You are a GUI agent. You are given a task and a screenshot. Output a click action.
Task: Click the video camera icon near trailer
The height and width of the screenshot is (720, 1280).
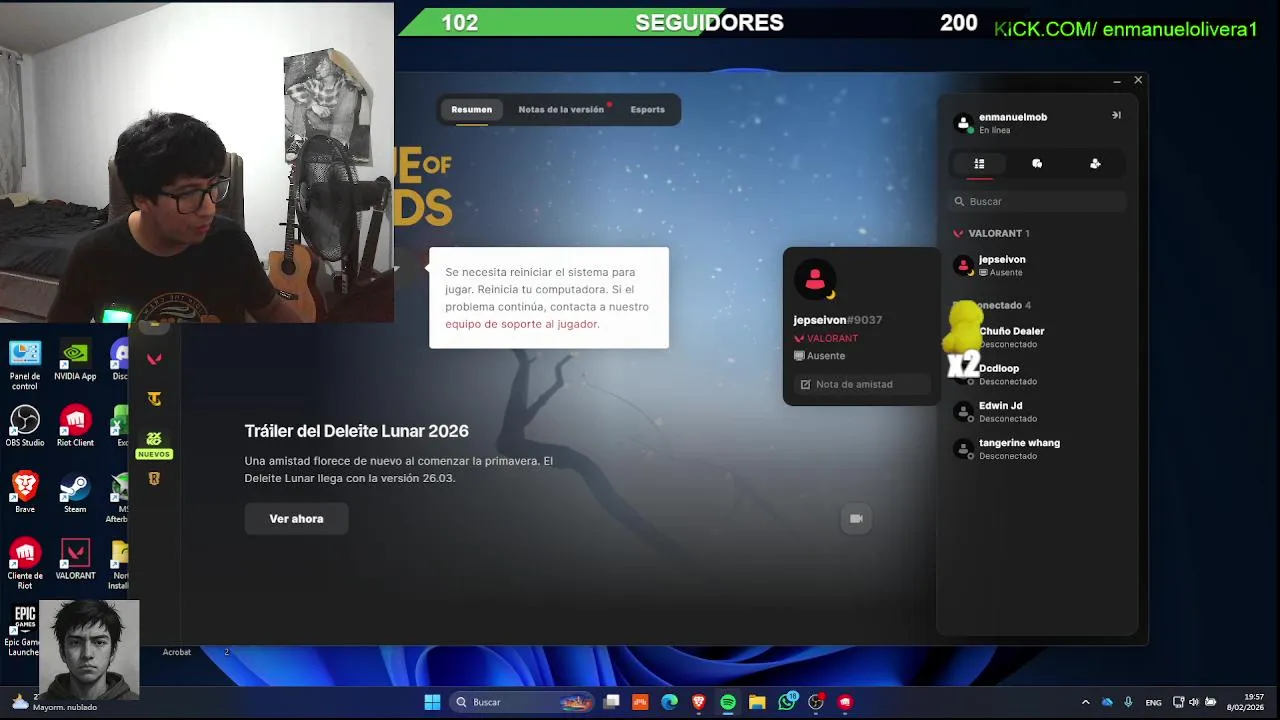pyautogui.click(x=856, y=518)
